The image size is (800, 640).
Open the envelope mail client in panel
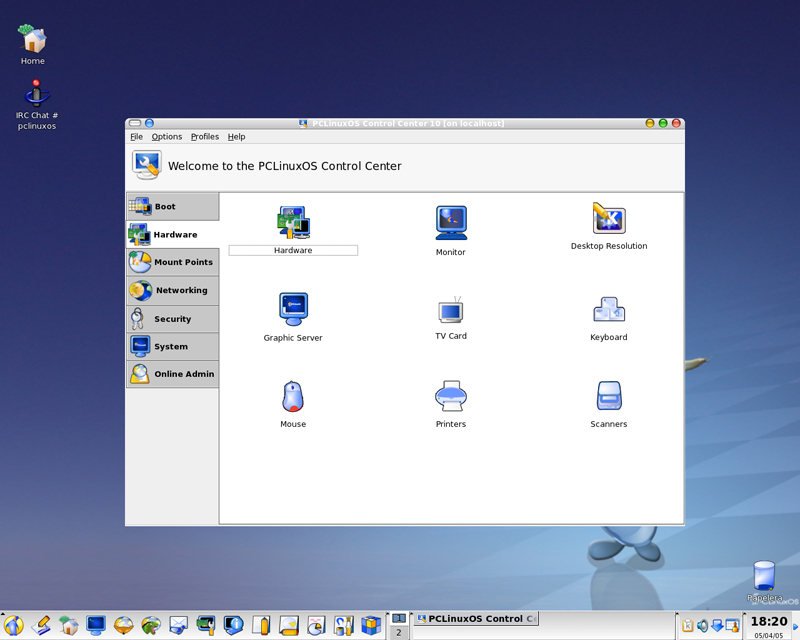(179, 625)
